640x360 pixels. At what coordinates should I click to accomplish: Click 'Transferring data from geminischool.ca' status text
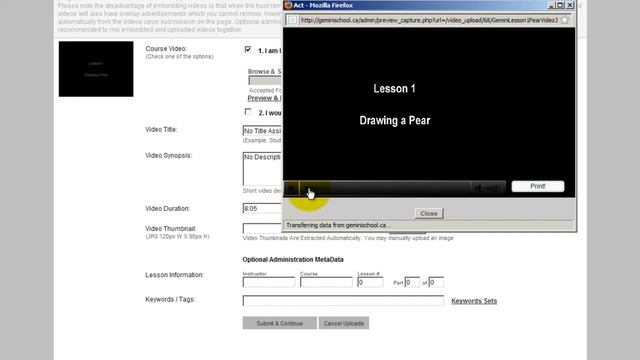[338, 225]
